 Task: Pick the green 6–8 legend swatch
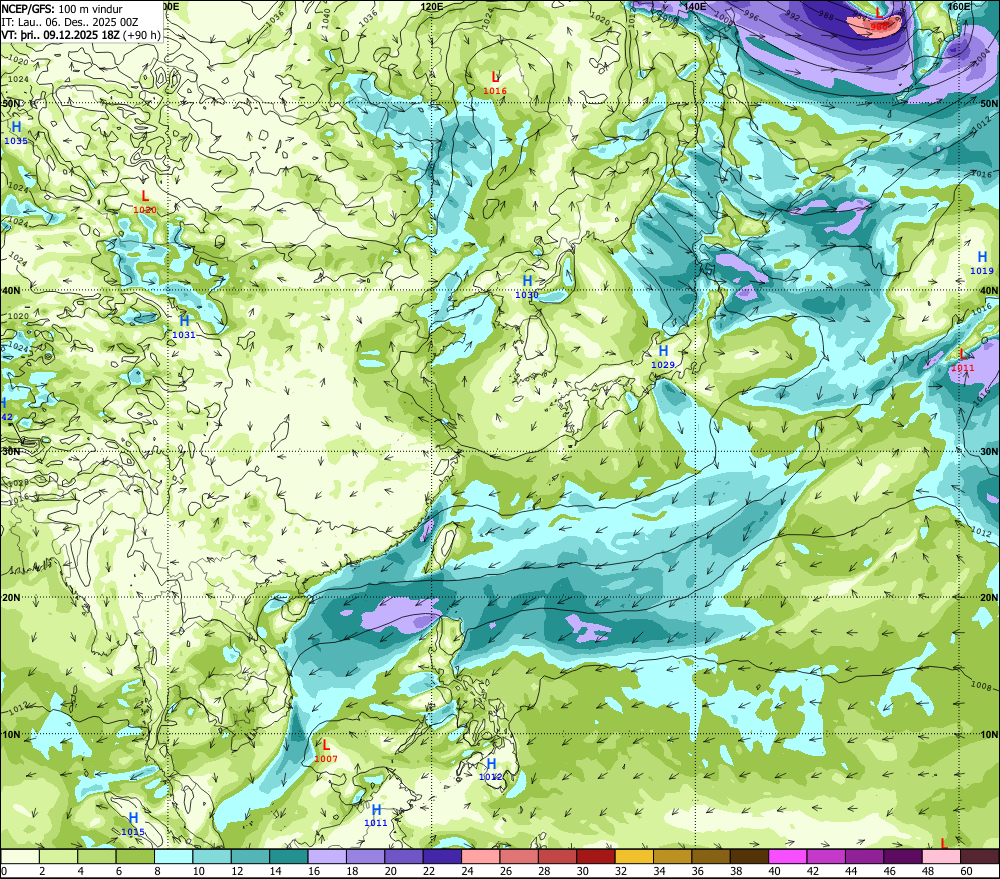click(x=135, y=856)
